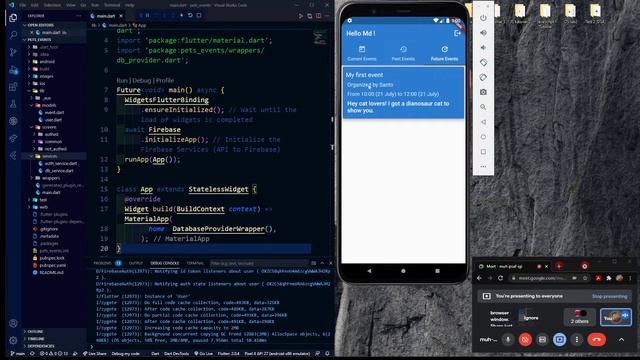Toggle microphone in Meet window
640x360 pixels.
pyautogui.click(x=508, y=339)
